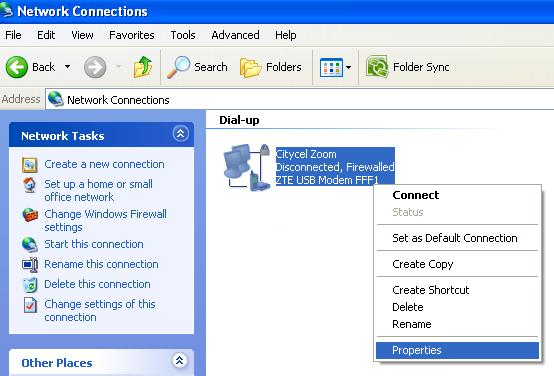Open the Back history dropdown arrow

[67, 66]
